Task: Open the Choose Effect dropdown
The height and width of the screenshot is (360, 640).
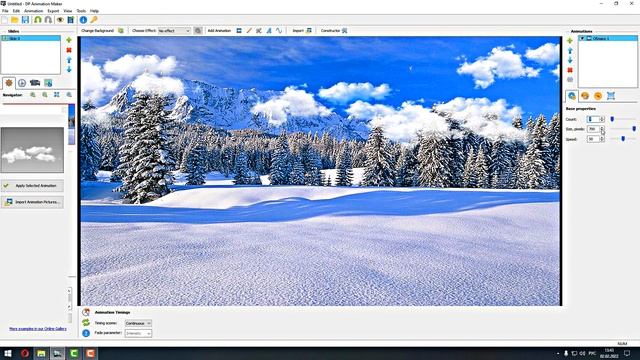Action: pyautogui.click(x=174, y=31)
